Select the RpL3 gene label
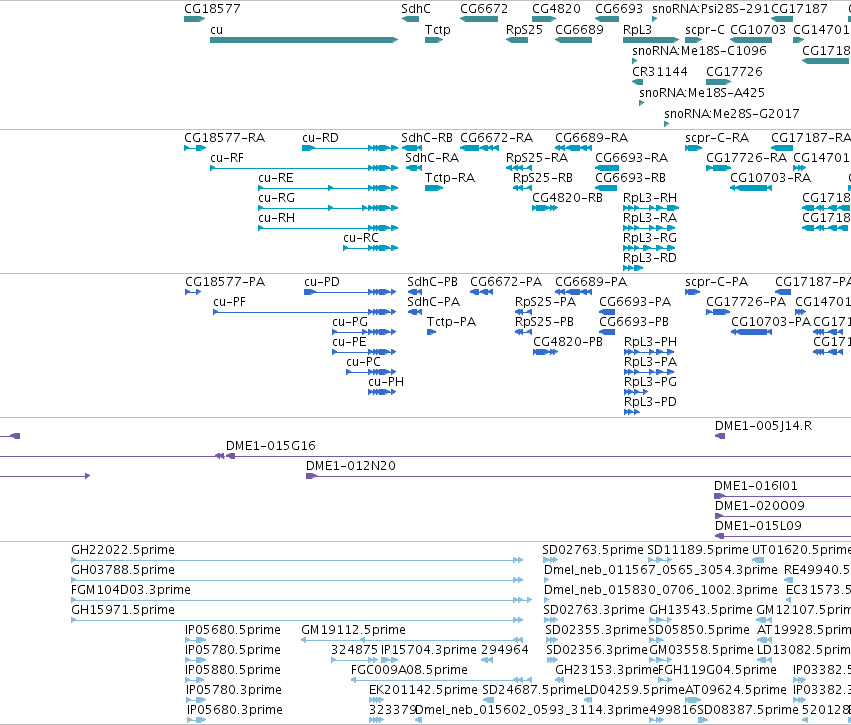This screenshot has width=851, height=725. point(637,30)
